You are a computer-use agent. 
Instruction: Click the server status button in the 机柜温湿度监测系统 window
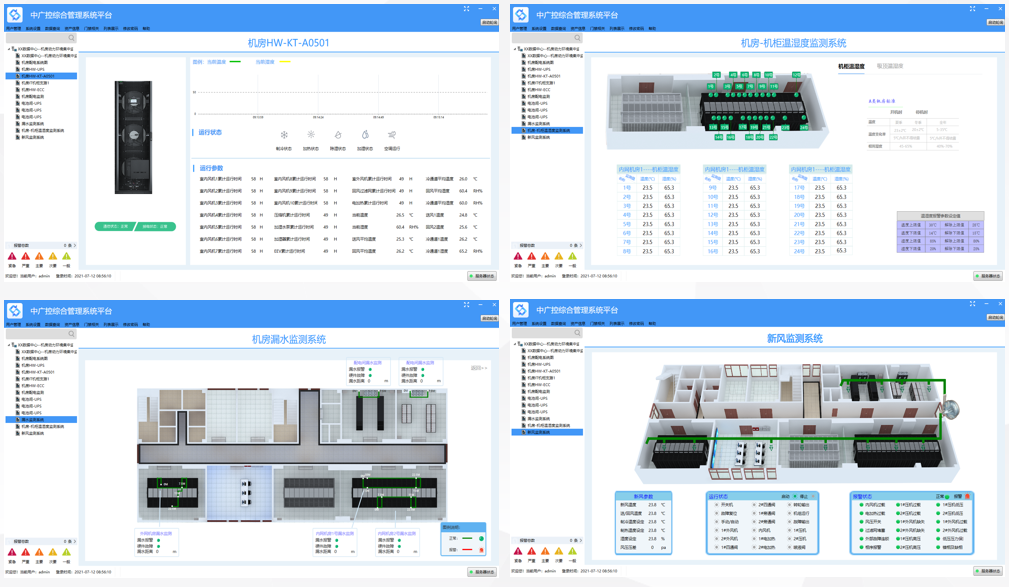click(x=988, y=275)
